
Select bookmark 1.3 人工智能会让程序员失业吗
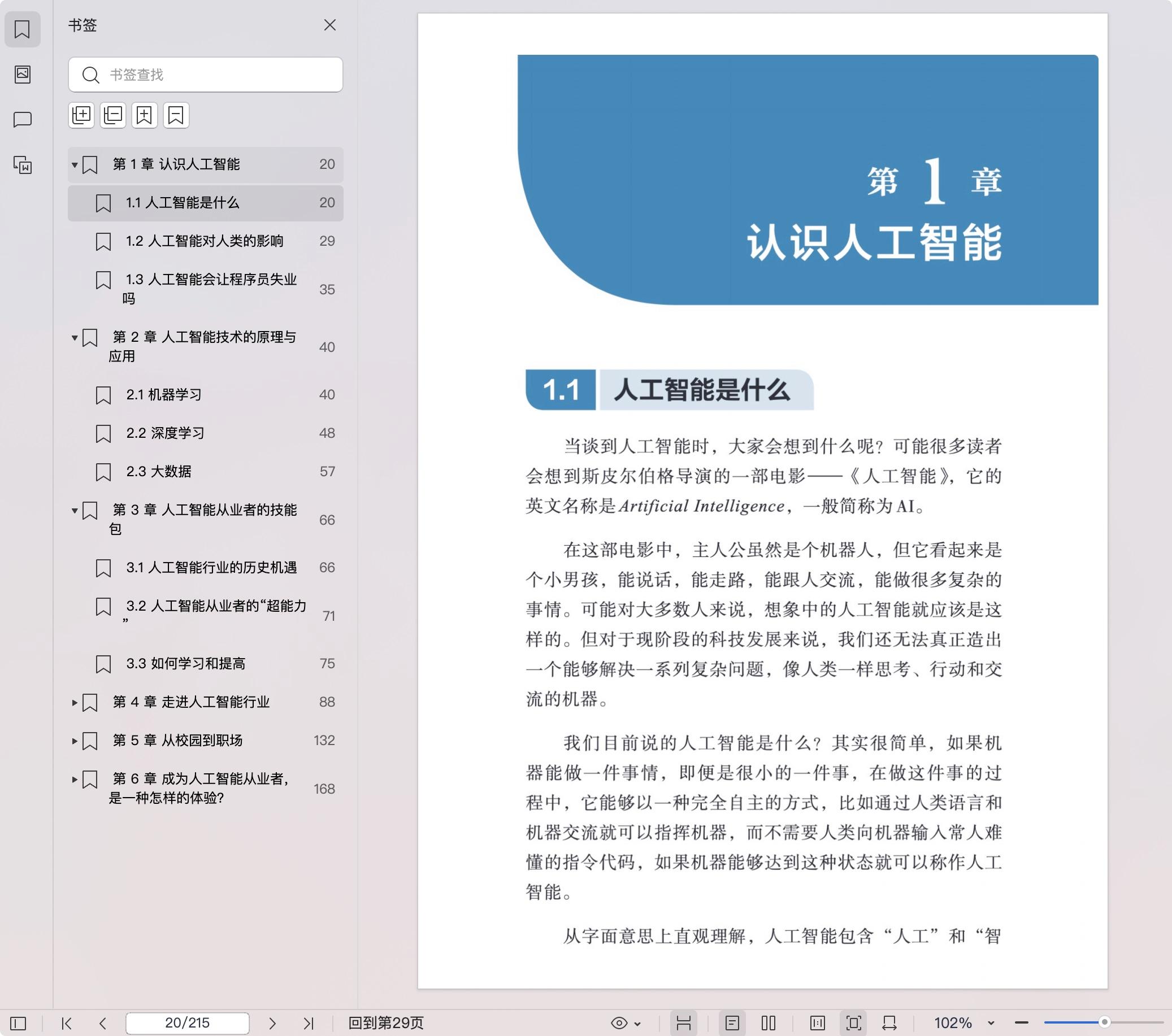point(205,289)
